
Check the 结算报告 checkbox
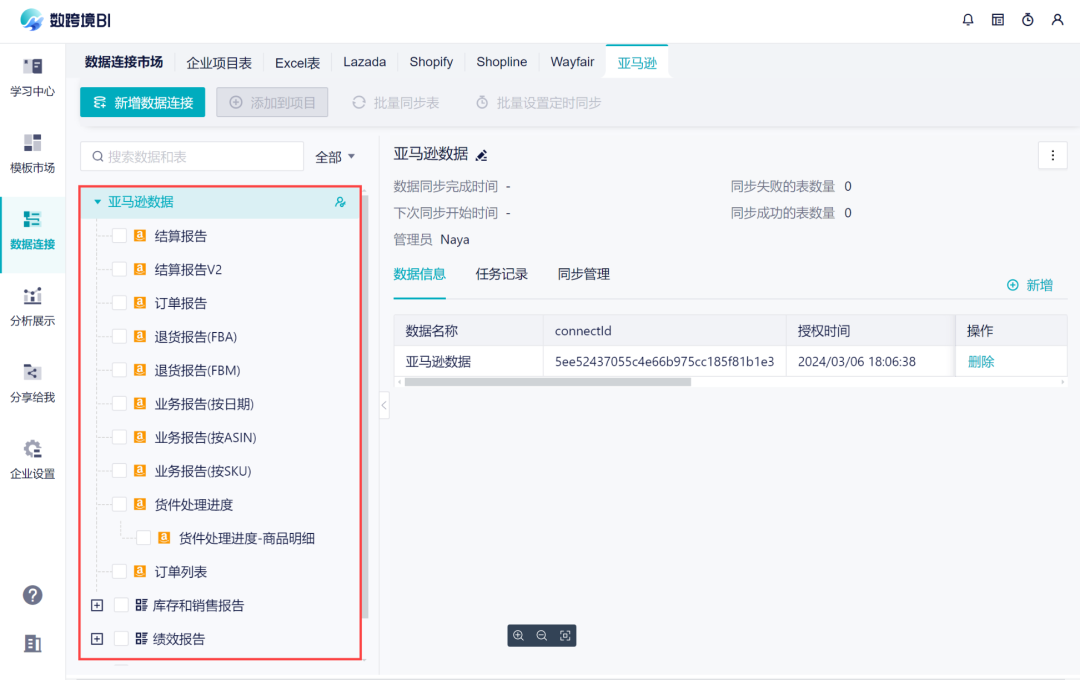pos(119,236)
